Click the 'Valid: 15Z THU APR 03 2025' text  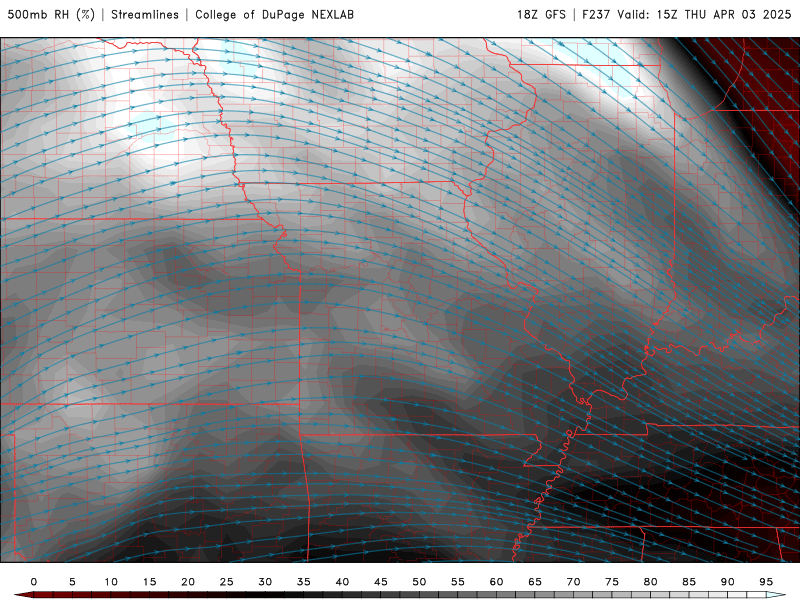tap(704, 14)
